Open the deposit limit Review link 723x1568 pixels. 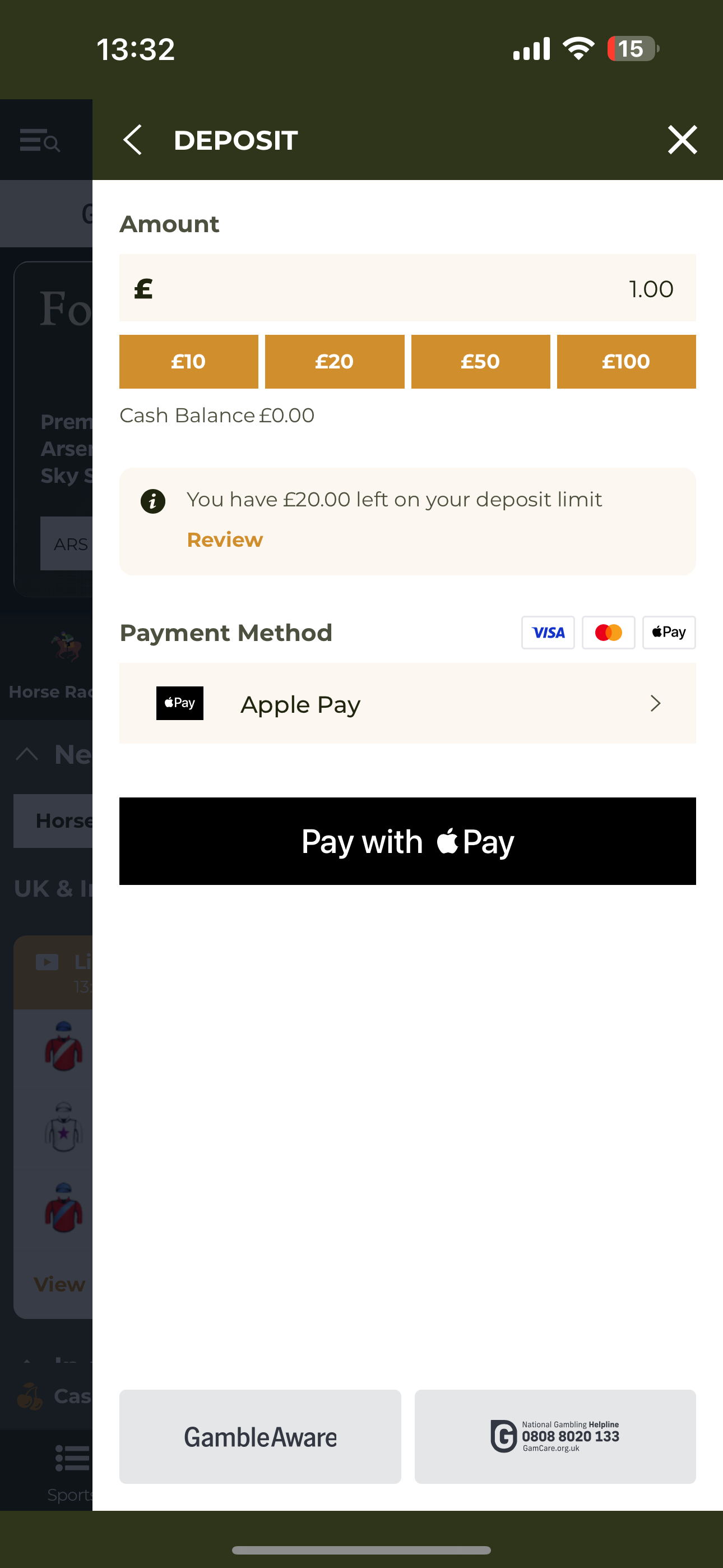pyautogui.click(x=225, y=540)
